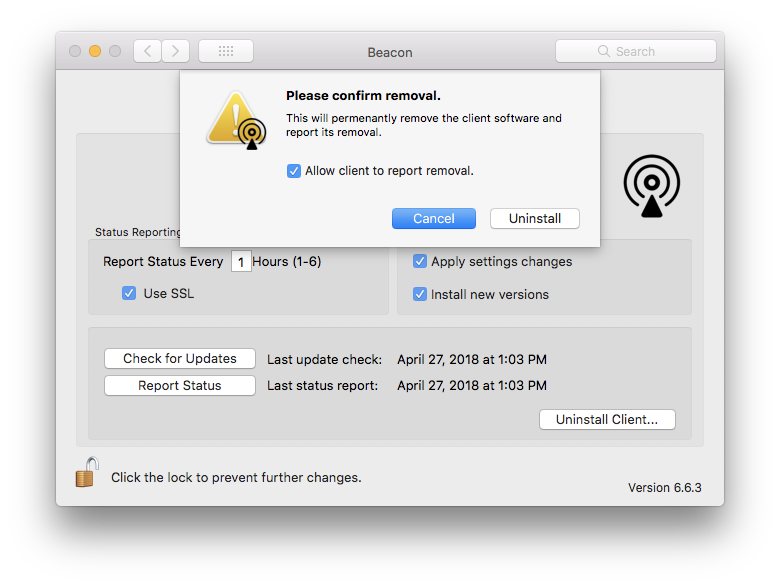Click the Report Status button

[180, 386]
